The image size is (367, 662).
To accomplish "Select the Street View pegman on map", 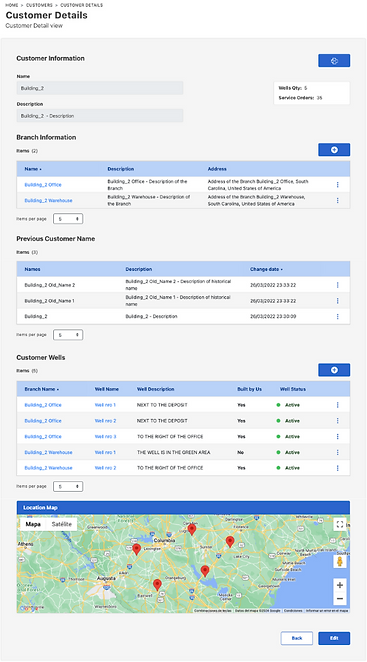I will pos(340,562).
